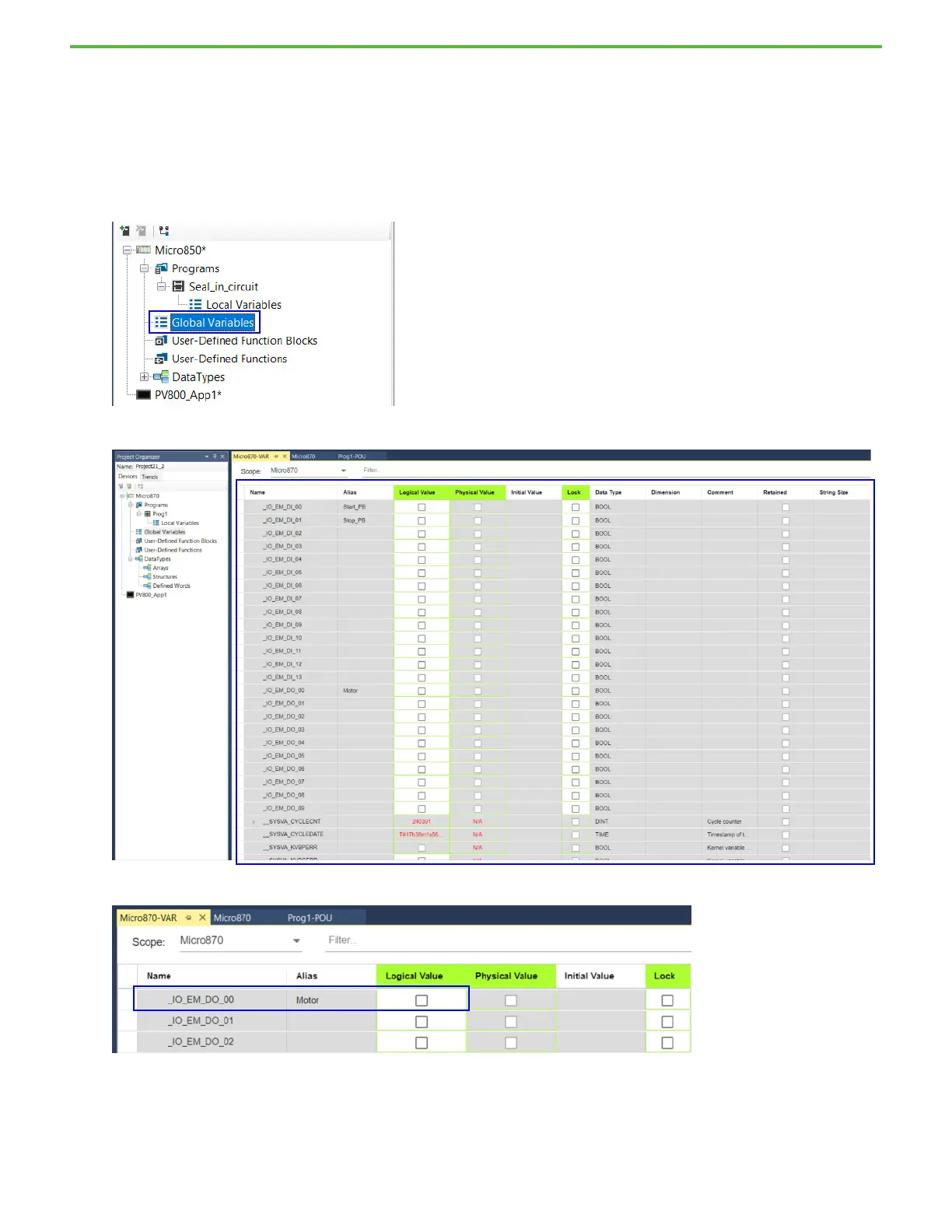The width and height of the screenshot is (952, 1232).
Task: Expand the DataTypes node in Micro850 tree
Action: (x=144, y=376)
